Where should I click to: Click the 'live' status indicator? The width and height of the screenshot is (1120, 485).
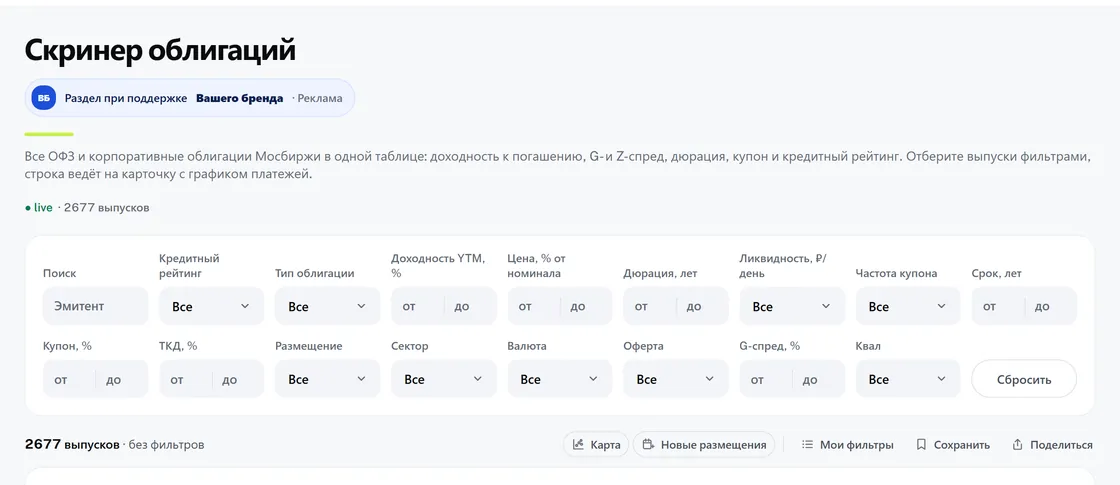click(x=39, y=207)
